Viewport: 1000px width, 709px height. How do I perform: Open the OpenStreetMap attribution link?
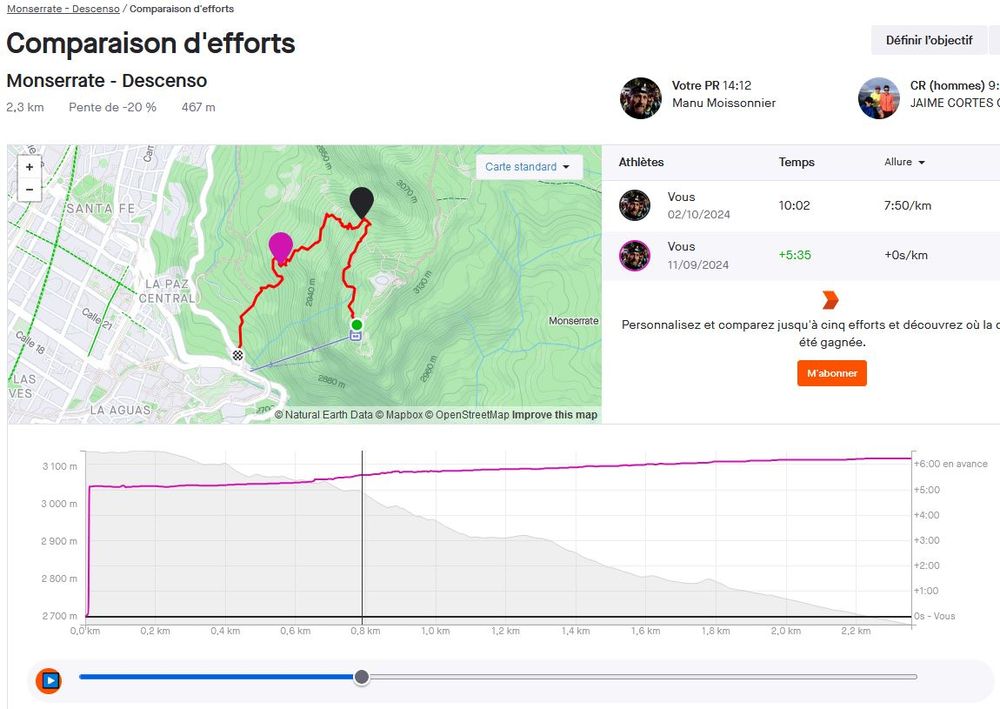click(x=469, y=415)
